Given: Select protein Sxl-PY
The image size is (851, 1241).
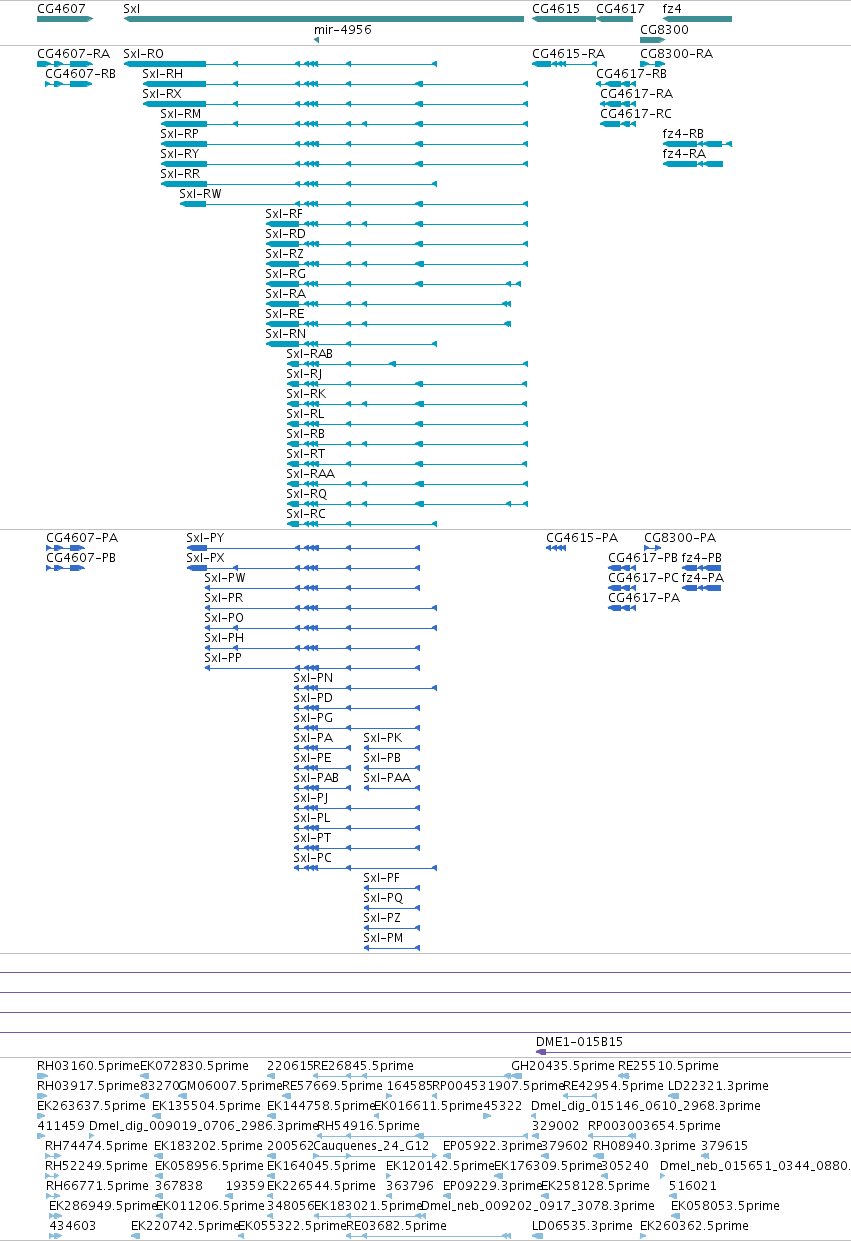Looking at the screenshot, I should pos(205,538).
